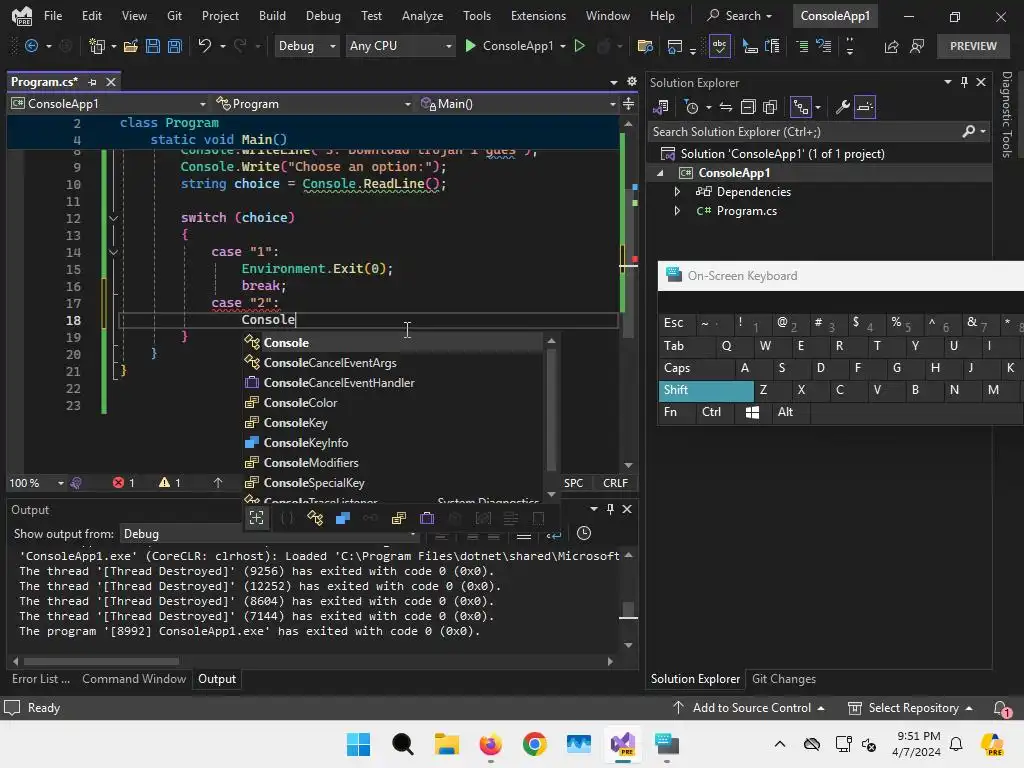Open the ConsoleApp1 startup project dropdown arrow

point(563,46)
